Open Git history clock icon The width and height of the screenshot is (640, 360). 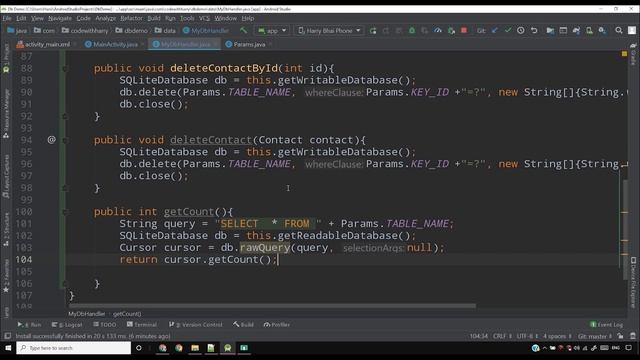point(520,31)
